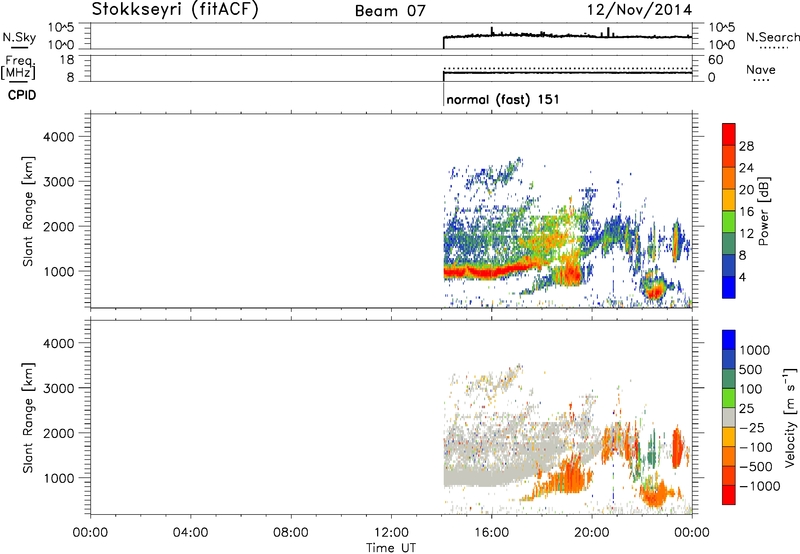Select the normal (fast) 151 mode text
Image resolution: width=800 pixels, height=554 pixels.
pyautogui.click(x=503, y=99)
